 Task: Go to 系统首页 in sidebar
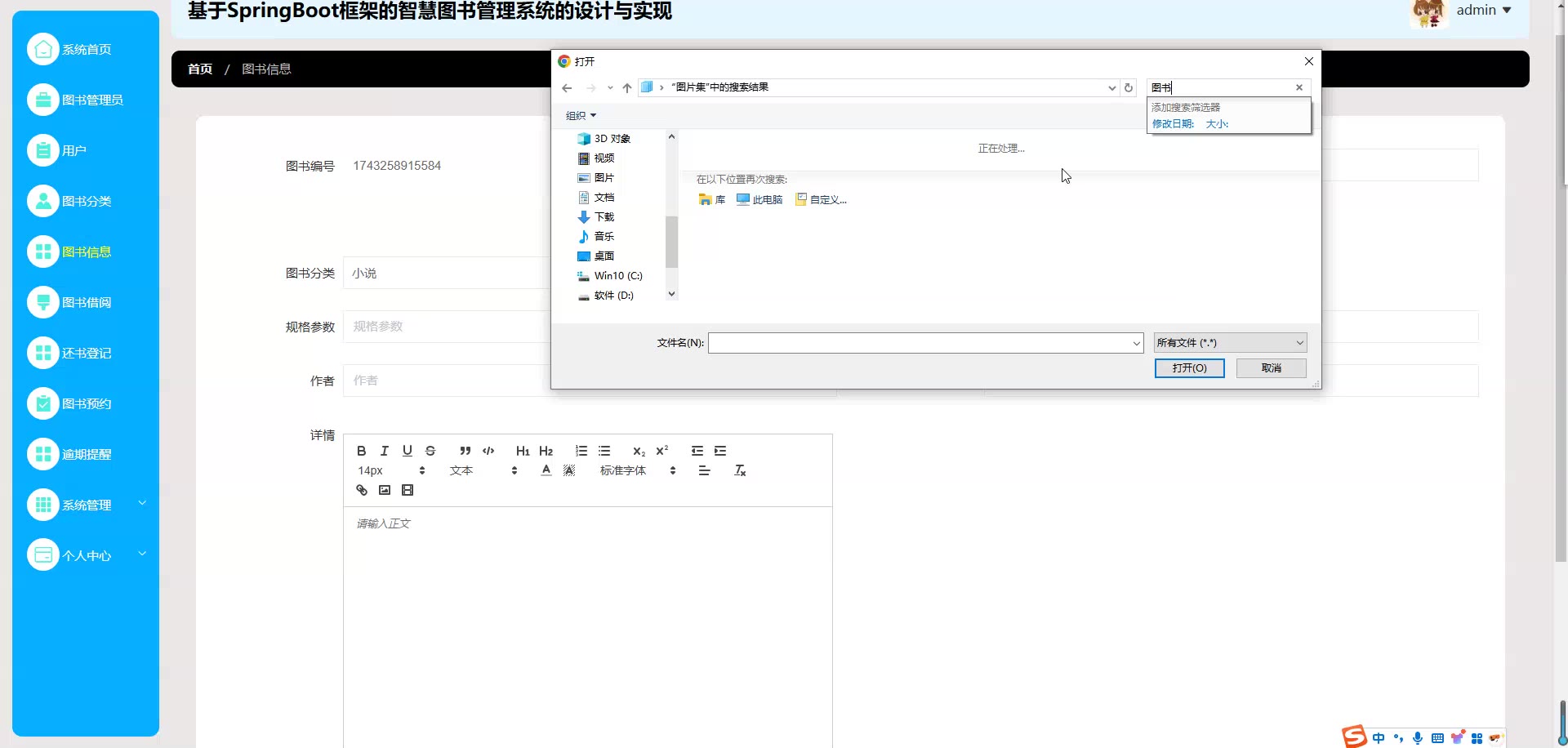[x=86, y=49]
